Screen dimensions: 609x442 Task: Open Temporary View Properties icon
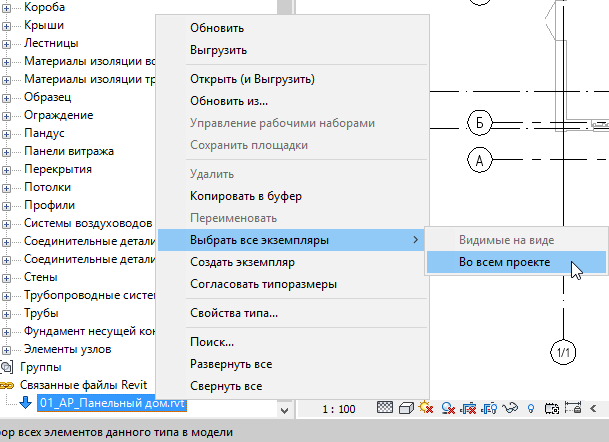coord(552,409)
